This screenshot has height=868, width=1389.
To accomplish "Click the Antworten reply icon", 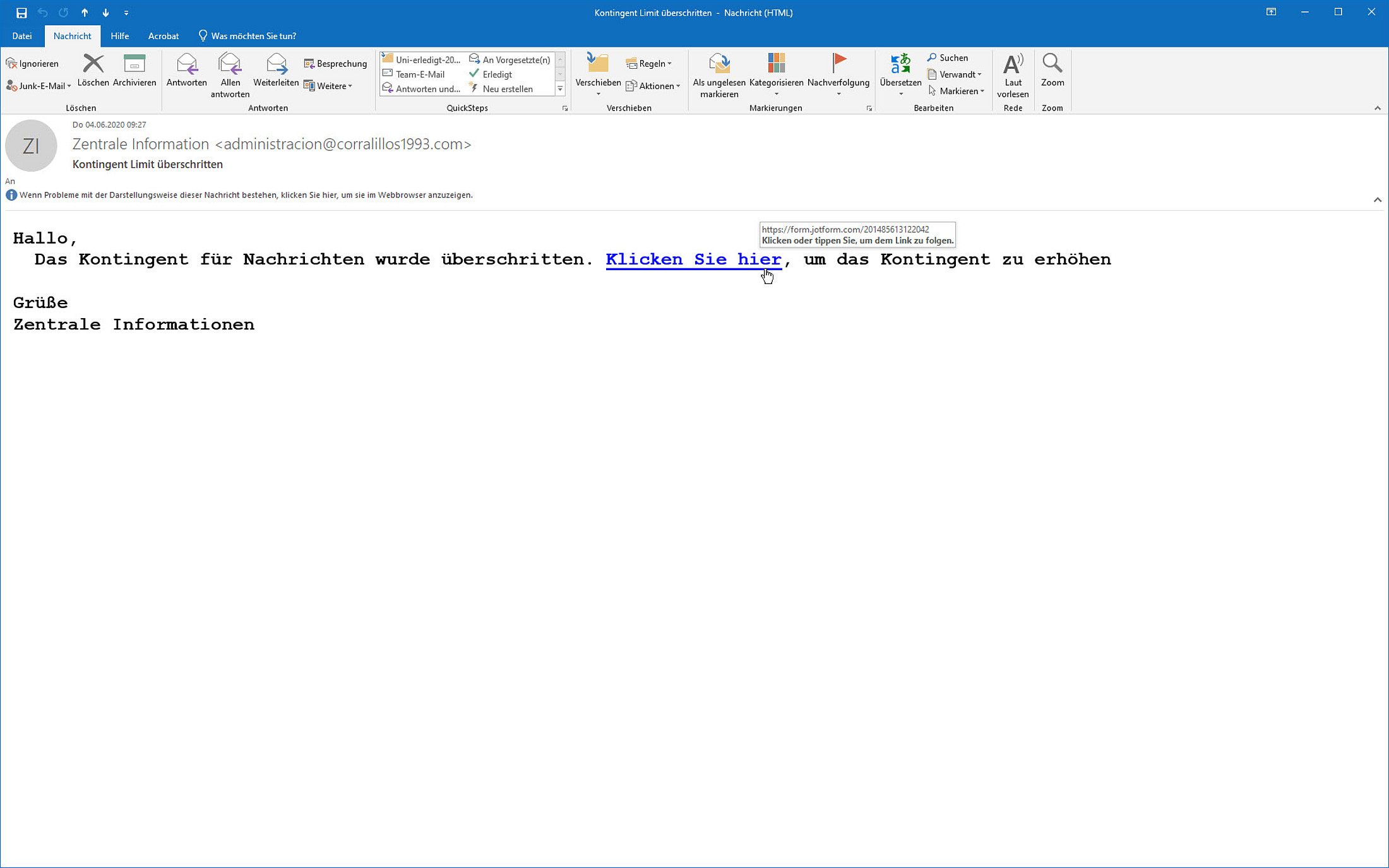I will pos(186,64).
